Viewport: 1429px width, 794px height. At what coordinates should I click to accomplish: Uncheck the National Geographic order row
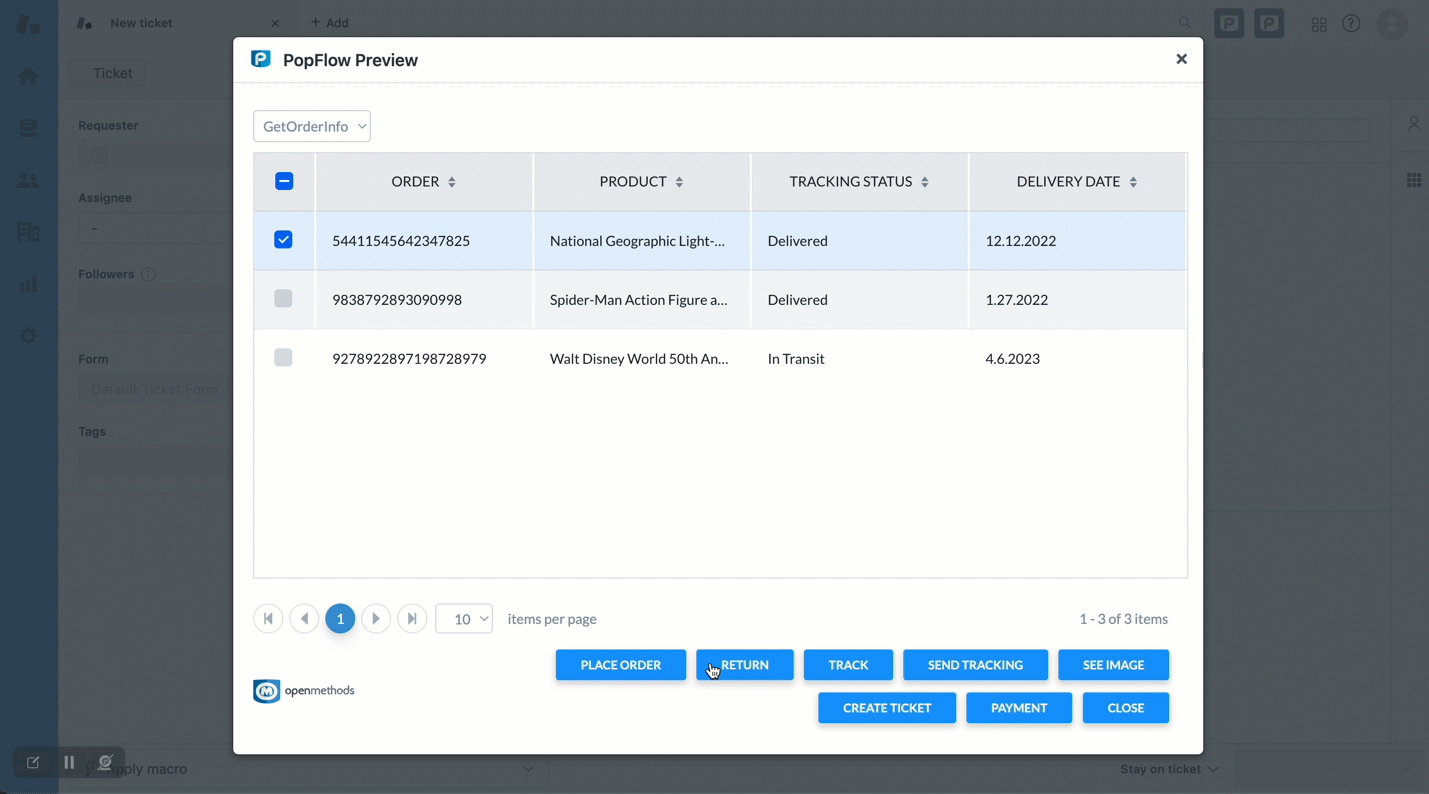pyautogui.click(x=283, y=240)
